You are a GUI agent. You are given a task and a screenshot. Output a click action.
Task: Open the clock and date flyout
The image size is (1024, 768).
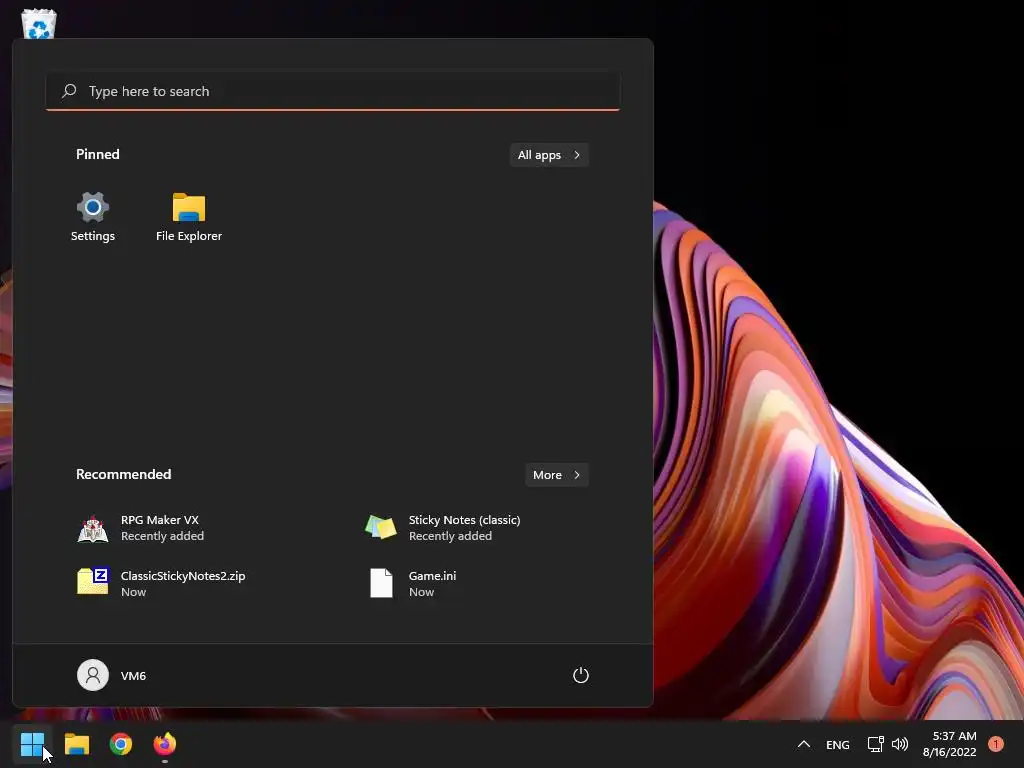[950, 744]
